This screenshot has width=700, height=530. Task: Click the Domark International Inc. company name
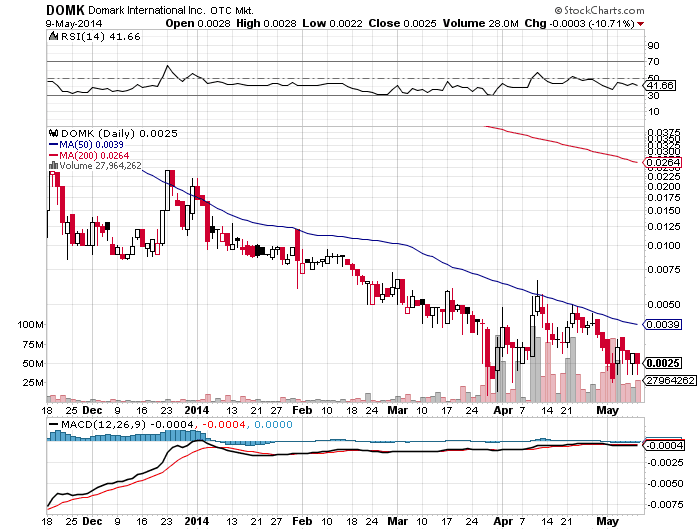tap(146, 10)
